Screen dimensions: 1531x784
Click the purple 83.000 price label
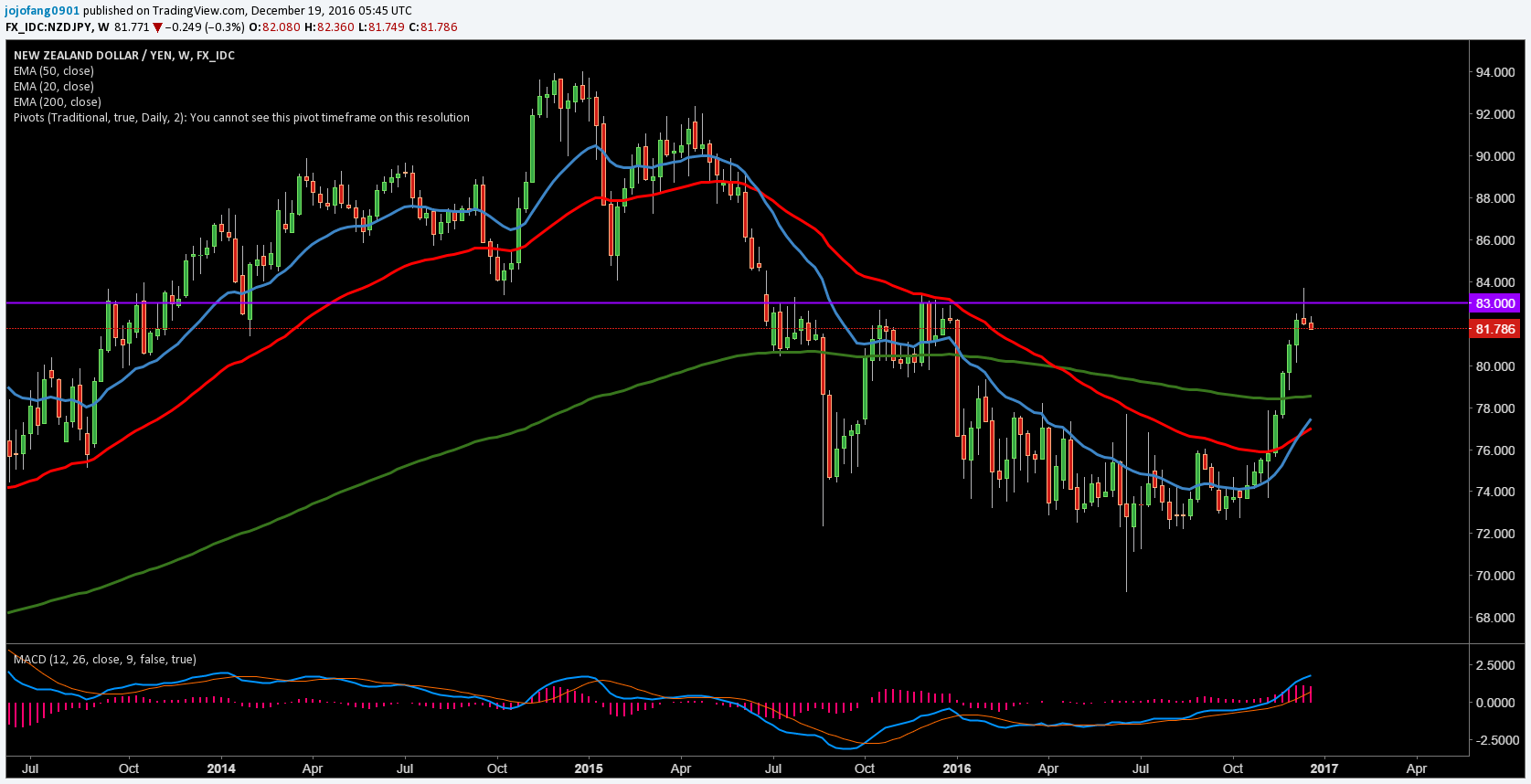(x=1495, y=303)
